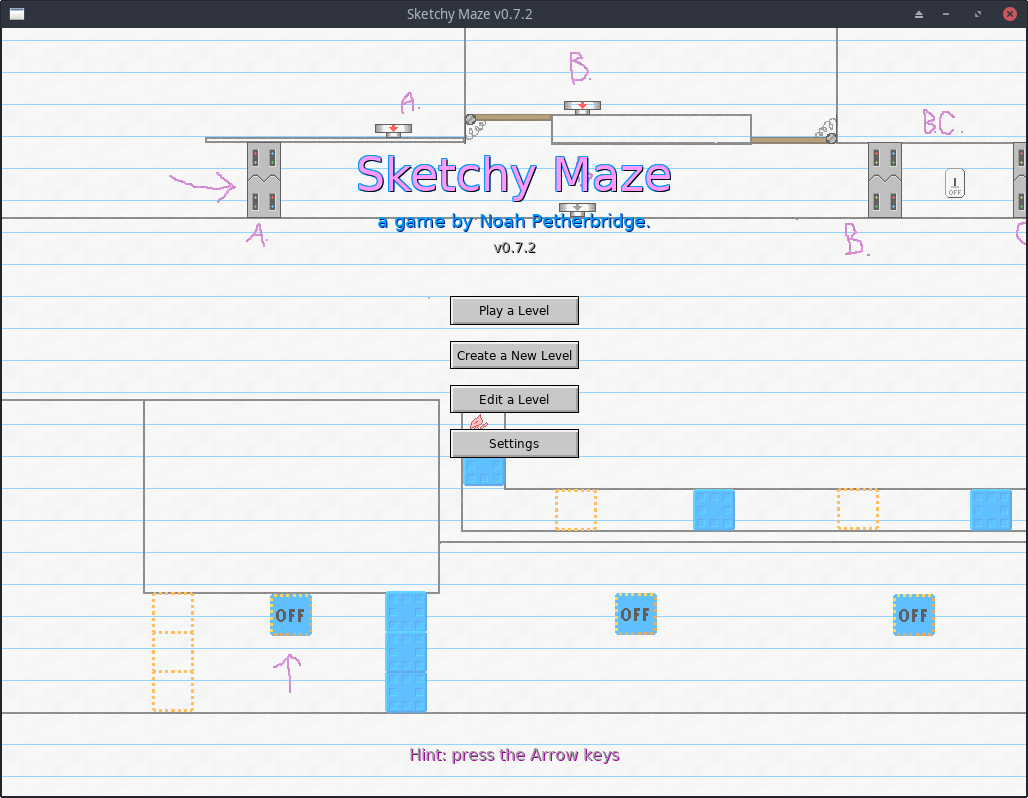Click the red flame icon beside Settings
Viewport: 1028px width, 798px height.
[478, 425]
